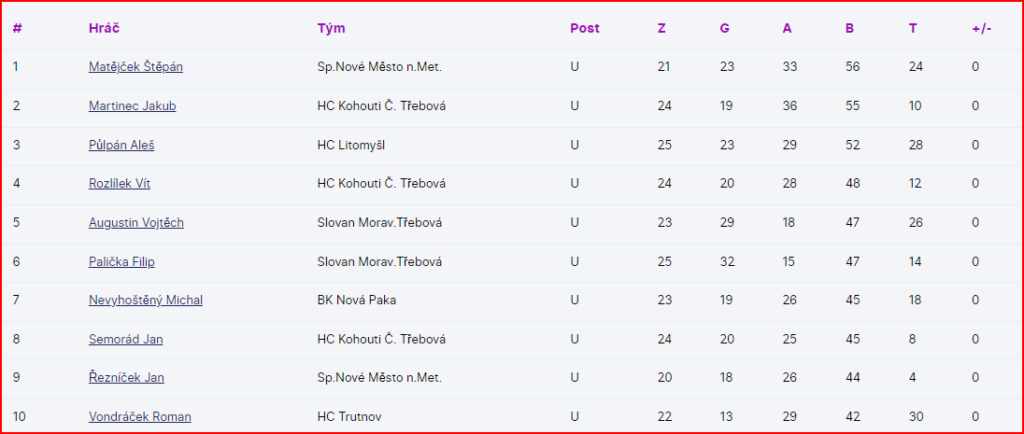Sort table by Hráč column header

tap(103, 28)
